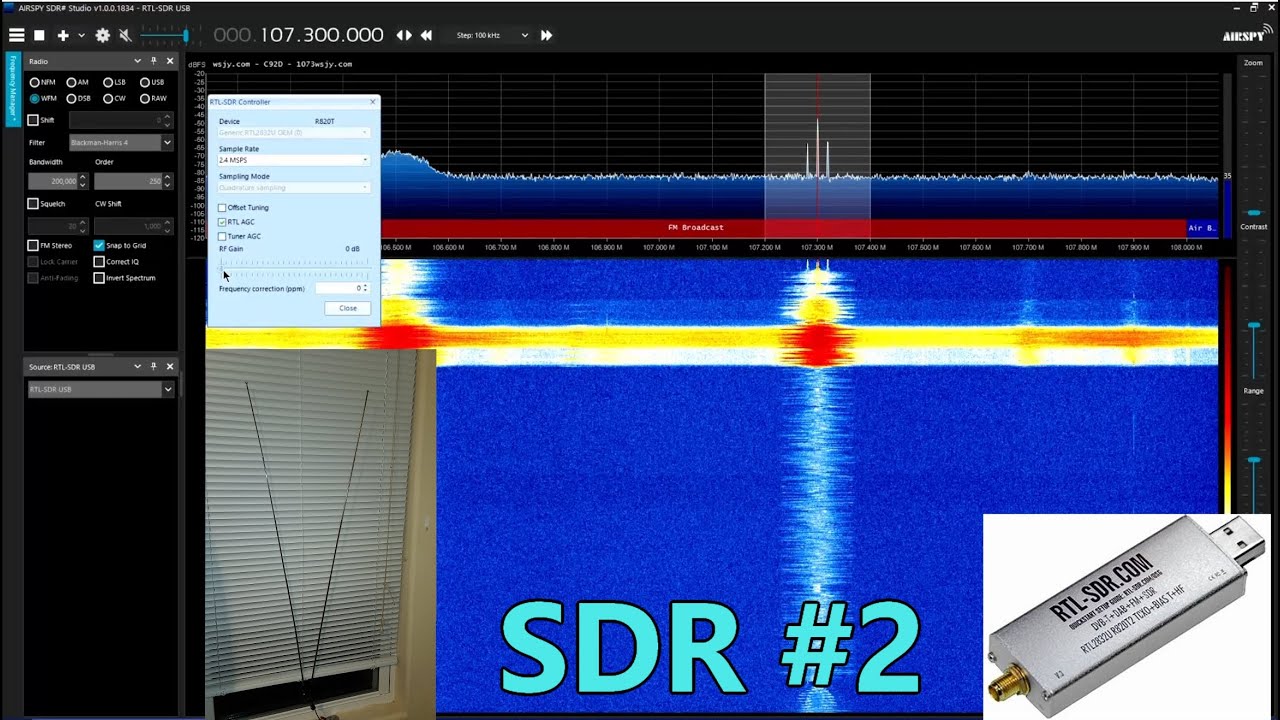Click the 107.700 M frequency axis label
1280x720 pixels.
[x=1028, y=247]
